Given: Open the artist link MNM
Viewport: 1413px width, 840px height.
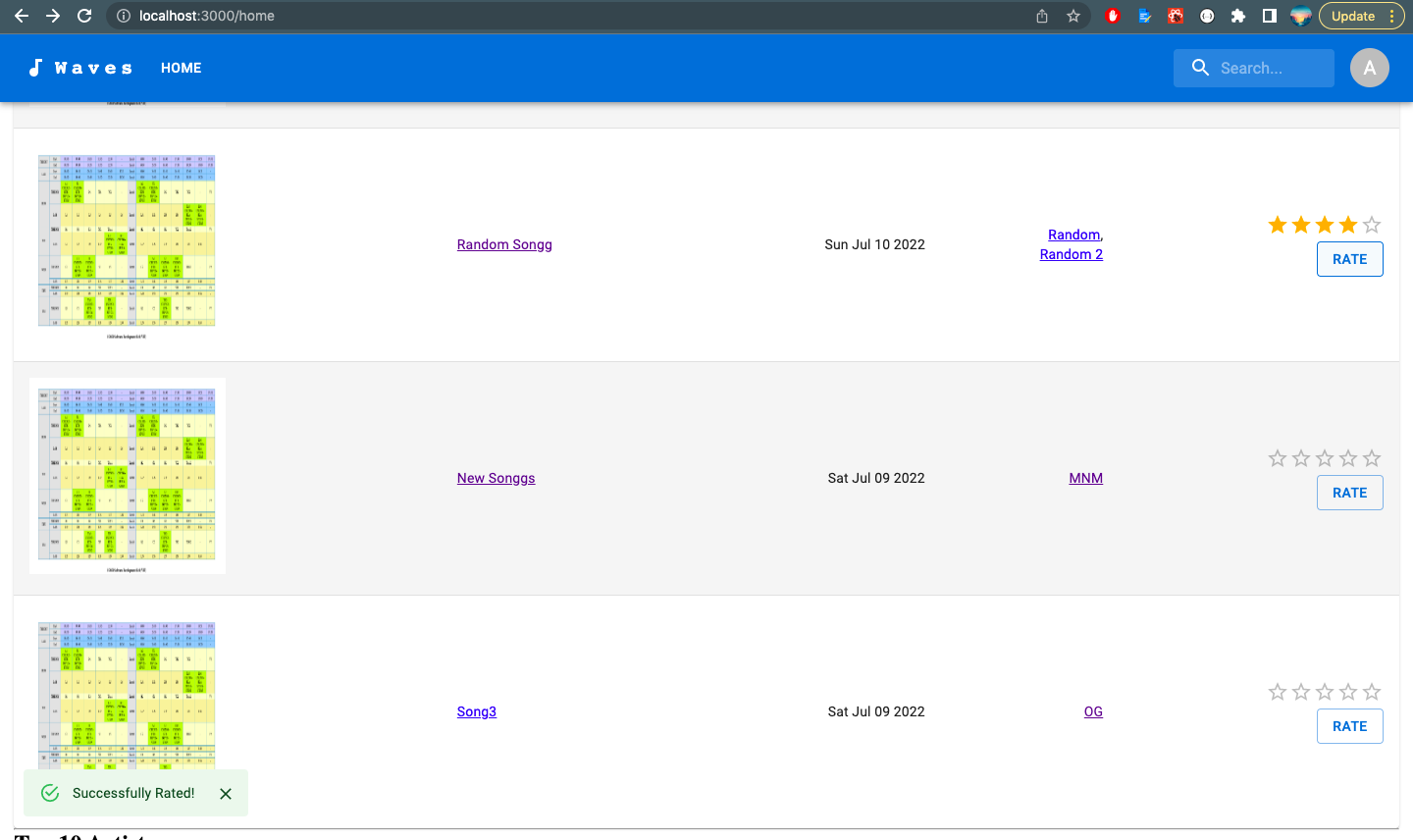Looking at the screenshot, I should (x=1085, y=478).
